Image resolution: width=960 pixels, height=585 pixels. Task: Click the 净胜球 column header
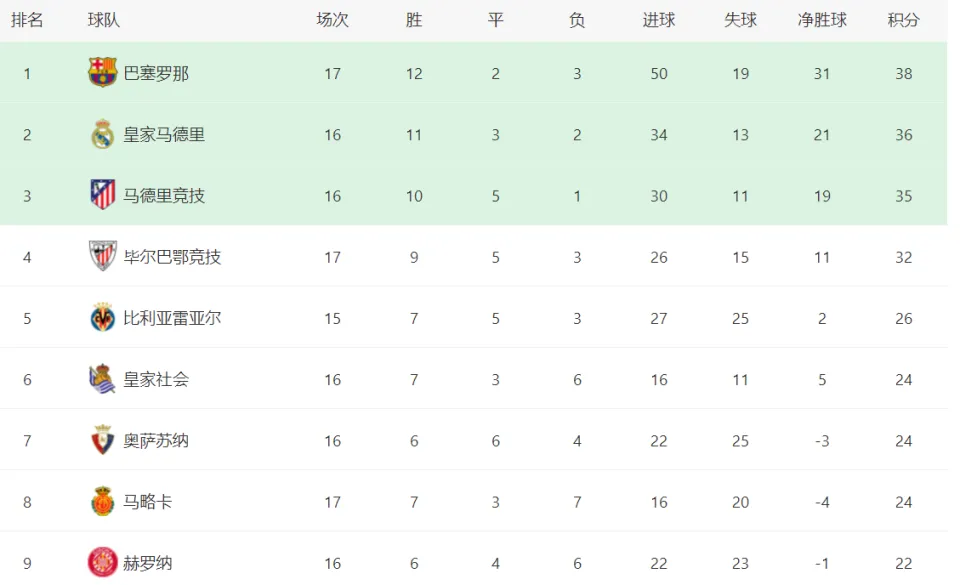tap(822, 20)
